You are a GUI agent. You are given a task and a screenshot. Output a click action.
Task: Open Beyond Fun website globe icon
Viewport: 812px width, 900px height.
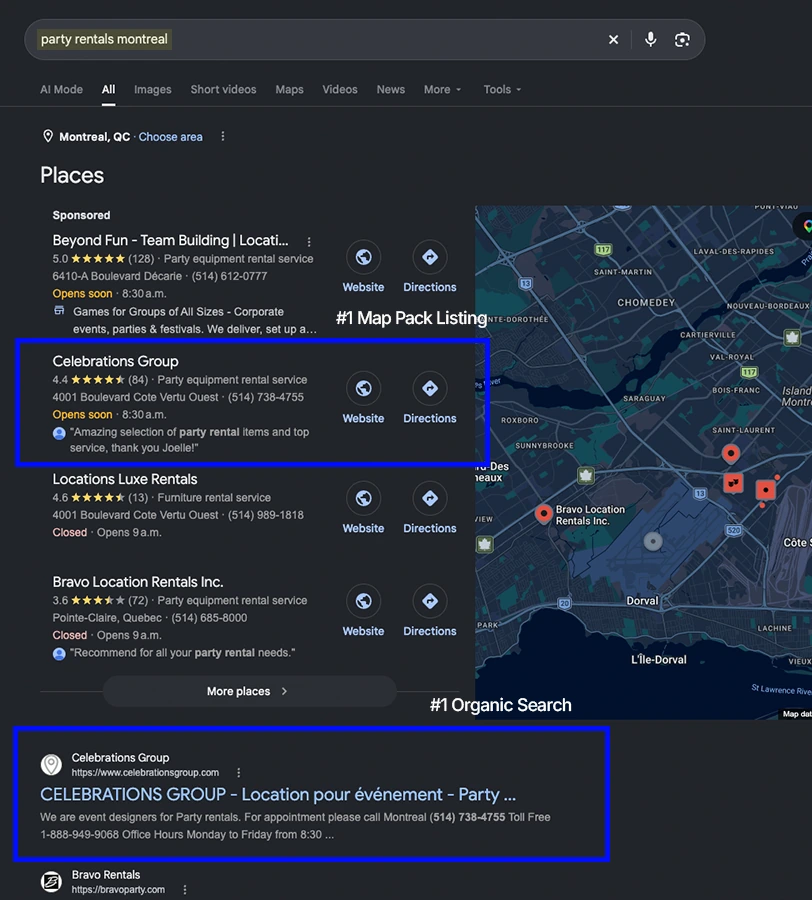pyautogui.click(x=363, y=257)
